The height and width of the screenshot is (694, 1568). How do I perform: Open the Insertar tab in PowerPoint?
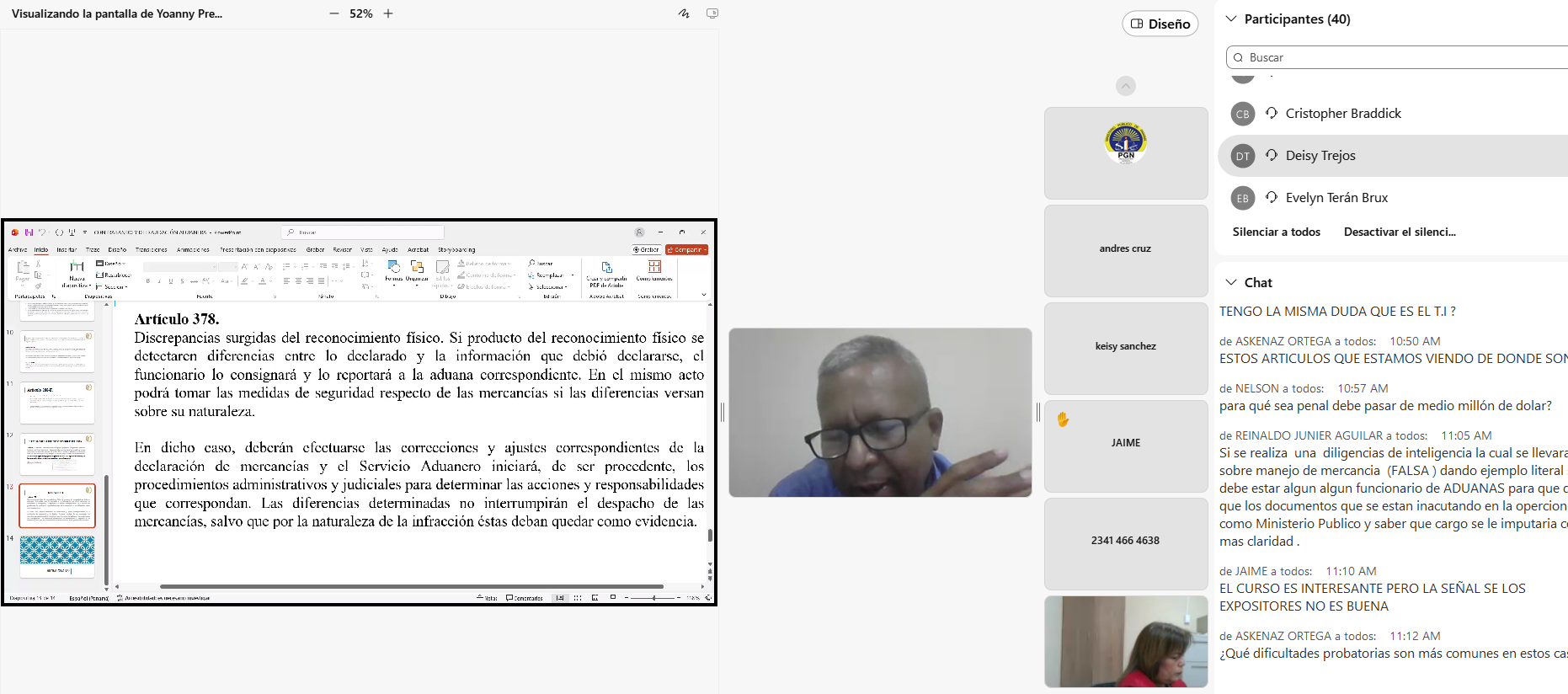point(67,250)
